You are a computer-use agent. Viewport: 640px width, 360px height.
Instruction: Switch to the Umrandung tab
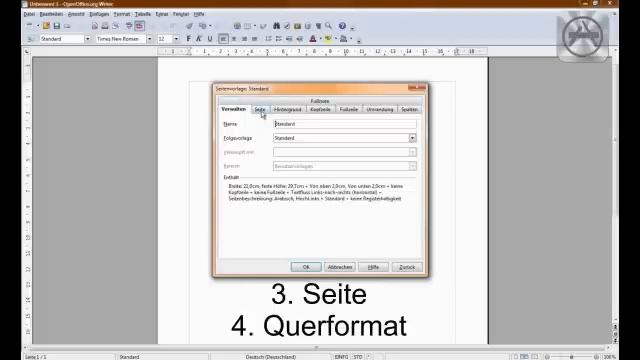(380, 109)
